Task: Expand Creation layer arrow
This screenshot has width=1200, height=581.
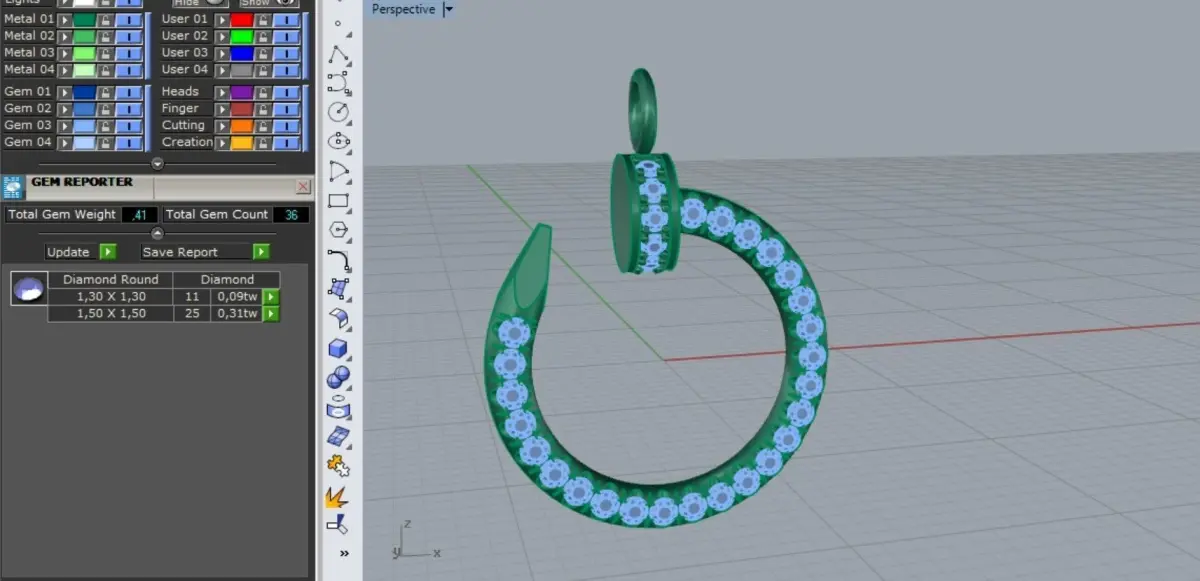Action: point(222,143)
